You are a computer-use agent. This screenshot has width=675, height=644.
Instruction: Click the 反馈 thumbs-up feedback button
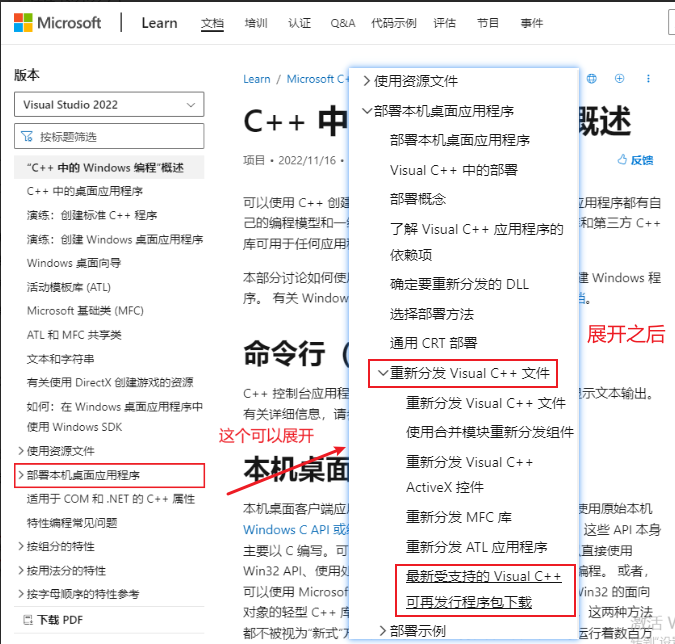[x=635, y=160]
